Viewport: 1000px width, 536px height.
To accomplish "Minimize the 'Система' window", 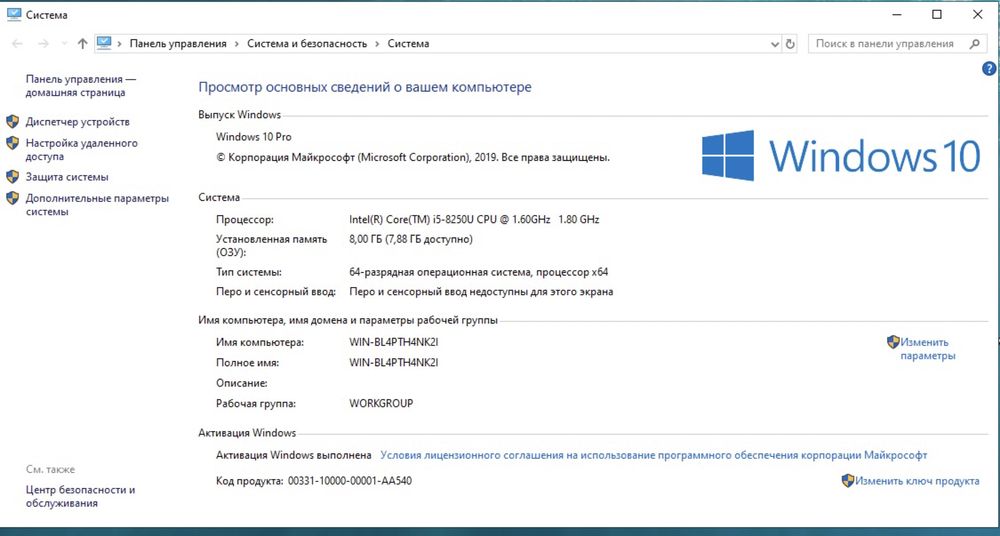I will click(896, 15).
